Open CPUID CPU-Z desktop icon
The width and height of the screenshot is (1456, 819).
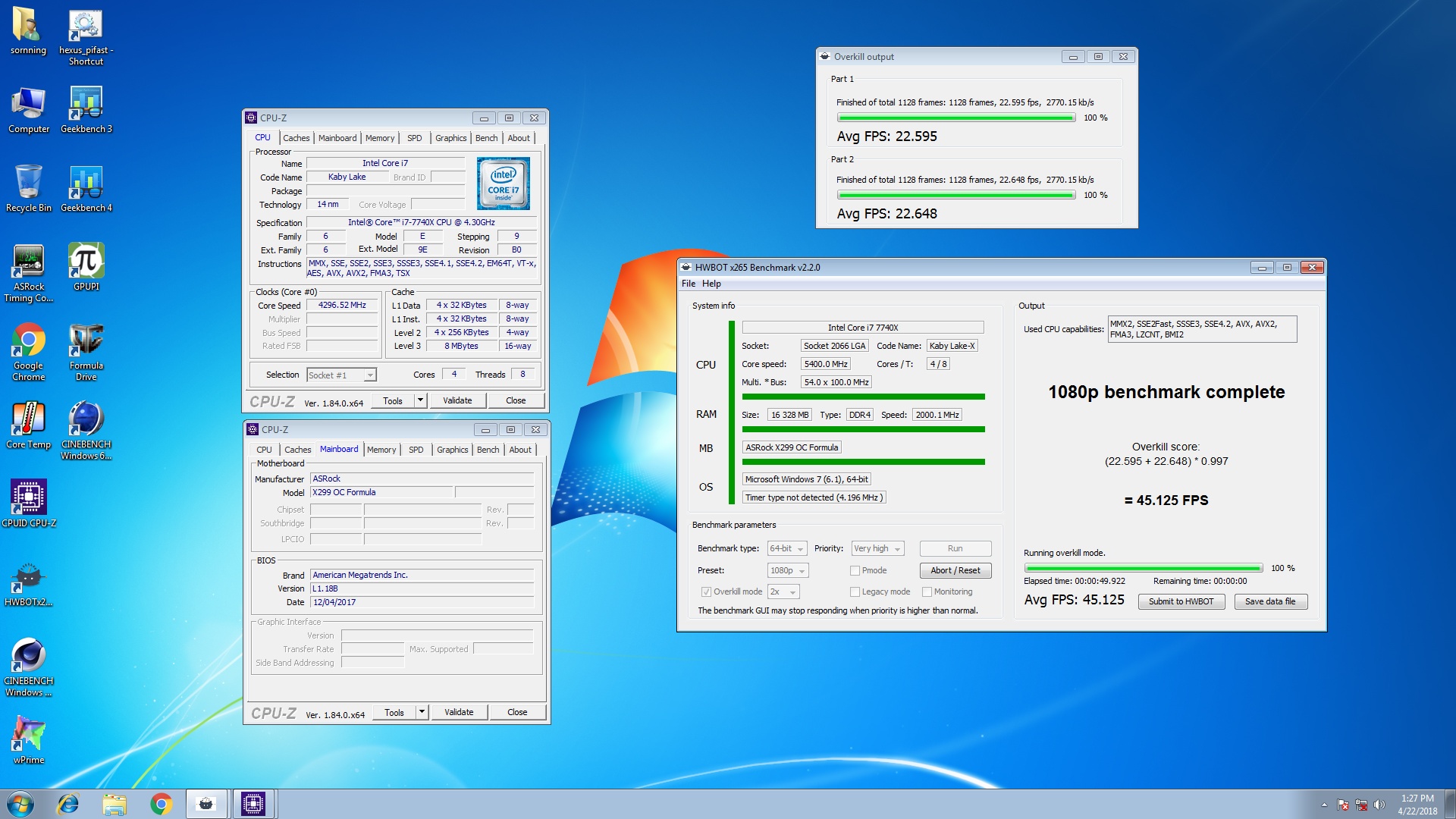pos(28,504)
